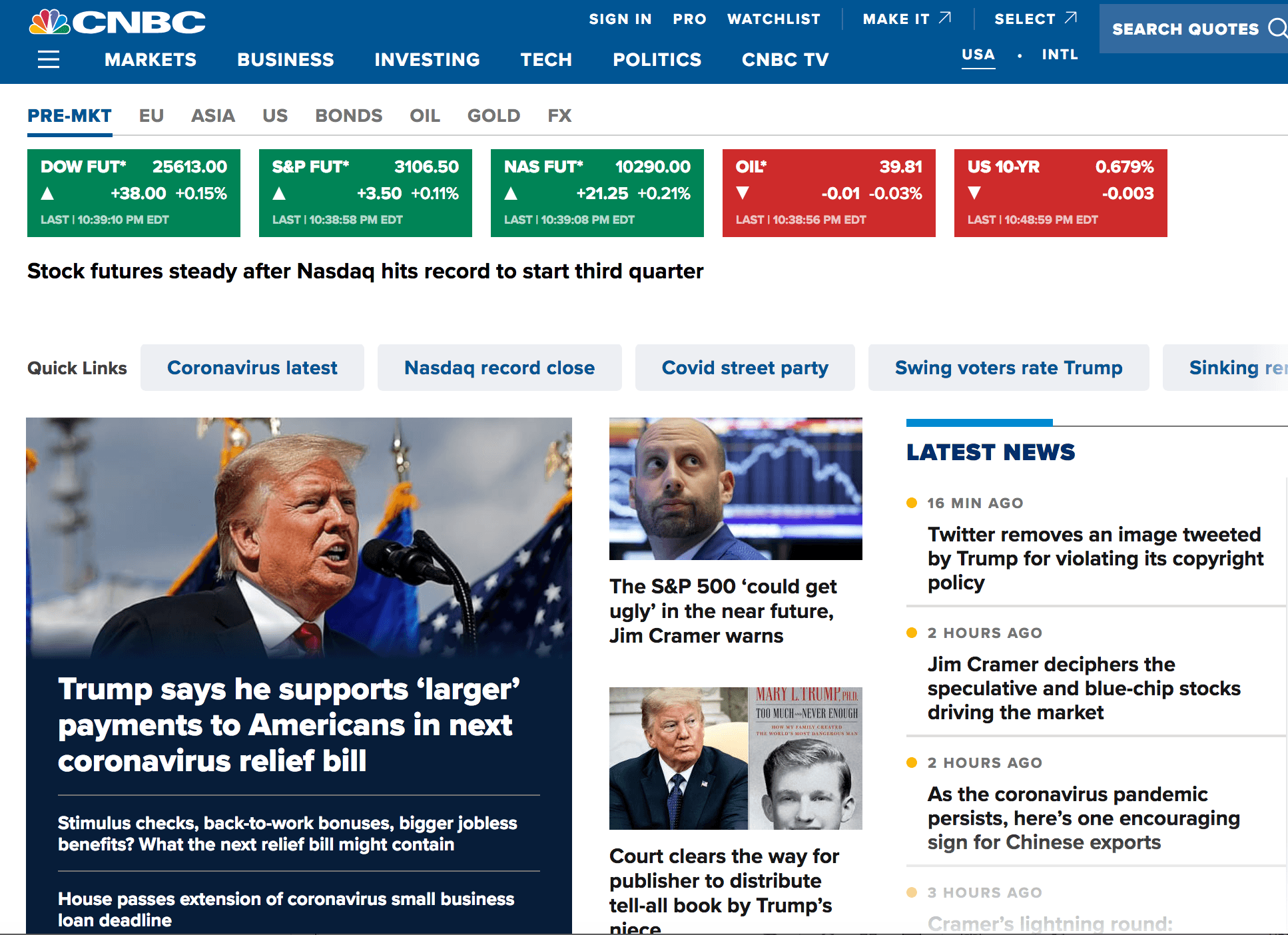
Task: Click the up triangle in the S&P FUT tile
Action: pos(279,194)
